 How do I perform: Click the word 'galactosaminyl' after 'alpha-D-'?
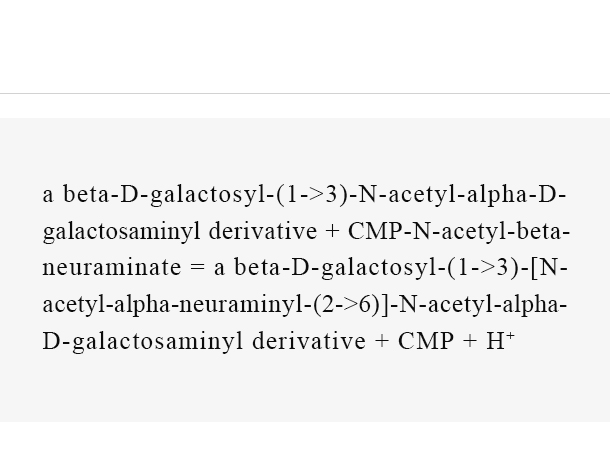pyautogui.click(x=121, y=233)
